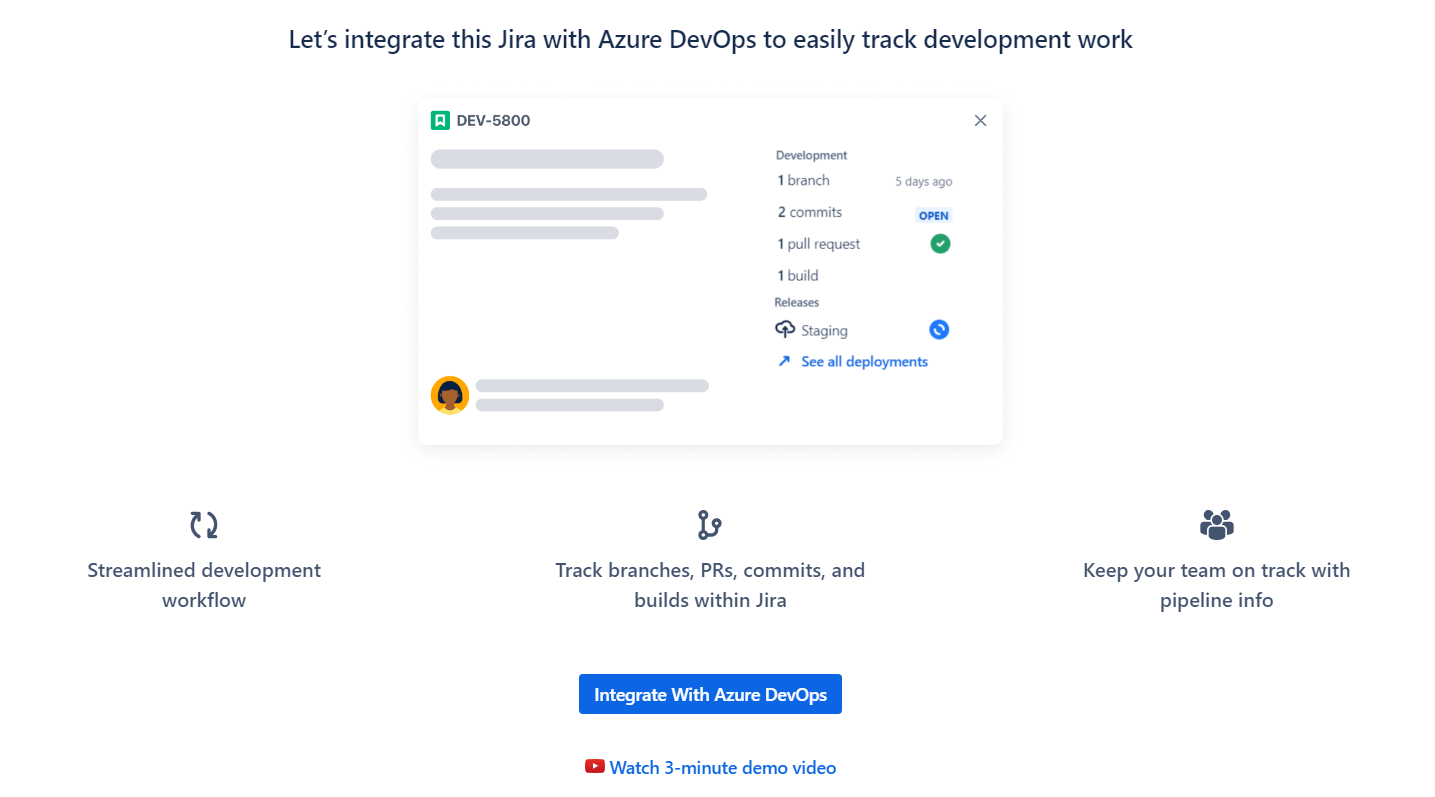Screen dimensions: 1435x797
Task: Expand the 2 commits entry
Action: tap(809, 212)
